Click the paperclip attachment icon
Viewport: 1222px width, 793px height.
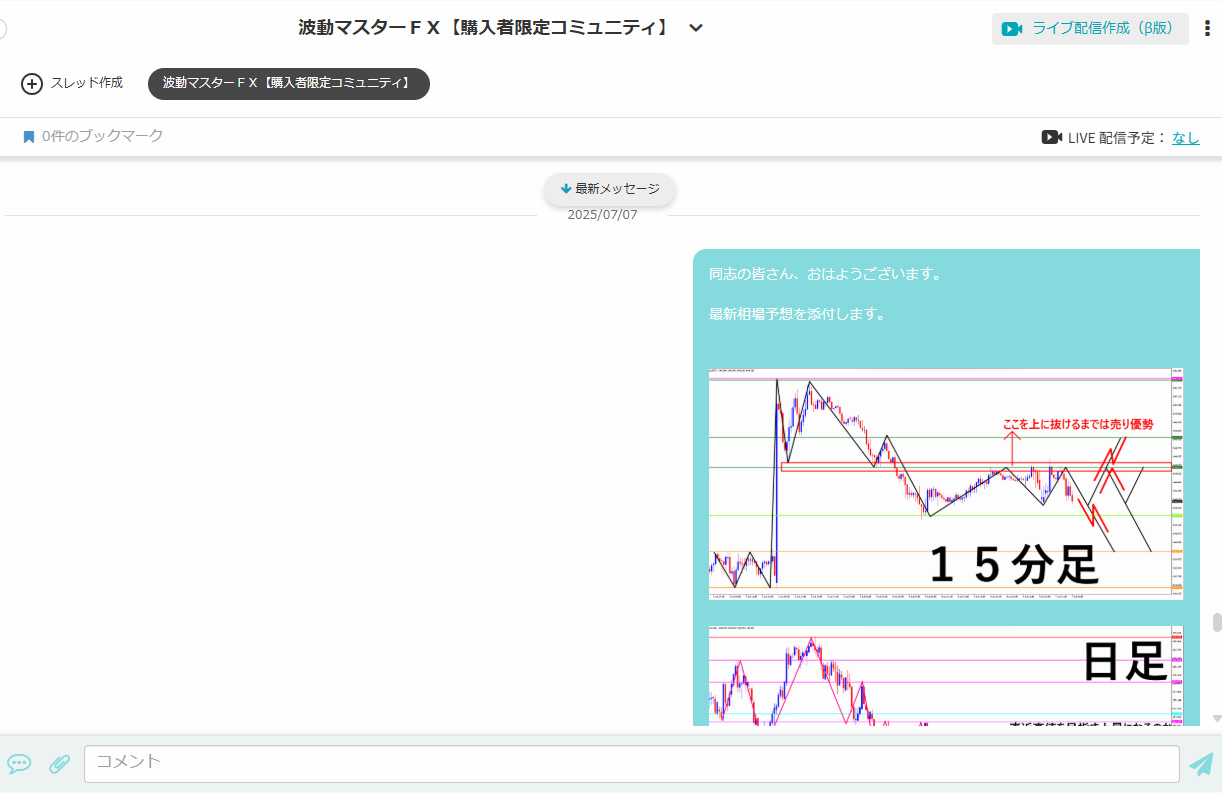click(59, 764)
